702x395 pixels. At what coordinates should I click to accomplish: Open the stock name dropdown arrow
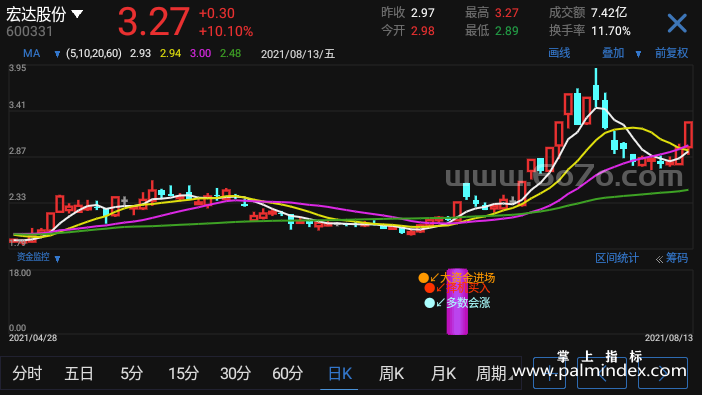(x=77, y=14)
